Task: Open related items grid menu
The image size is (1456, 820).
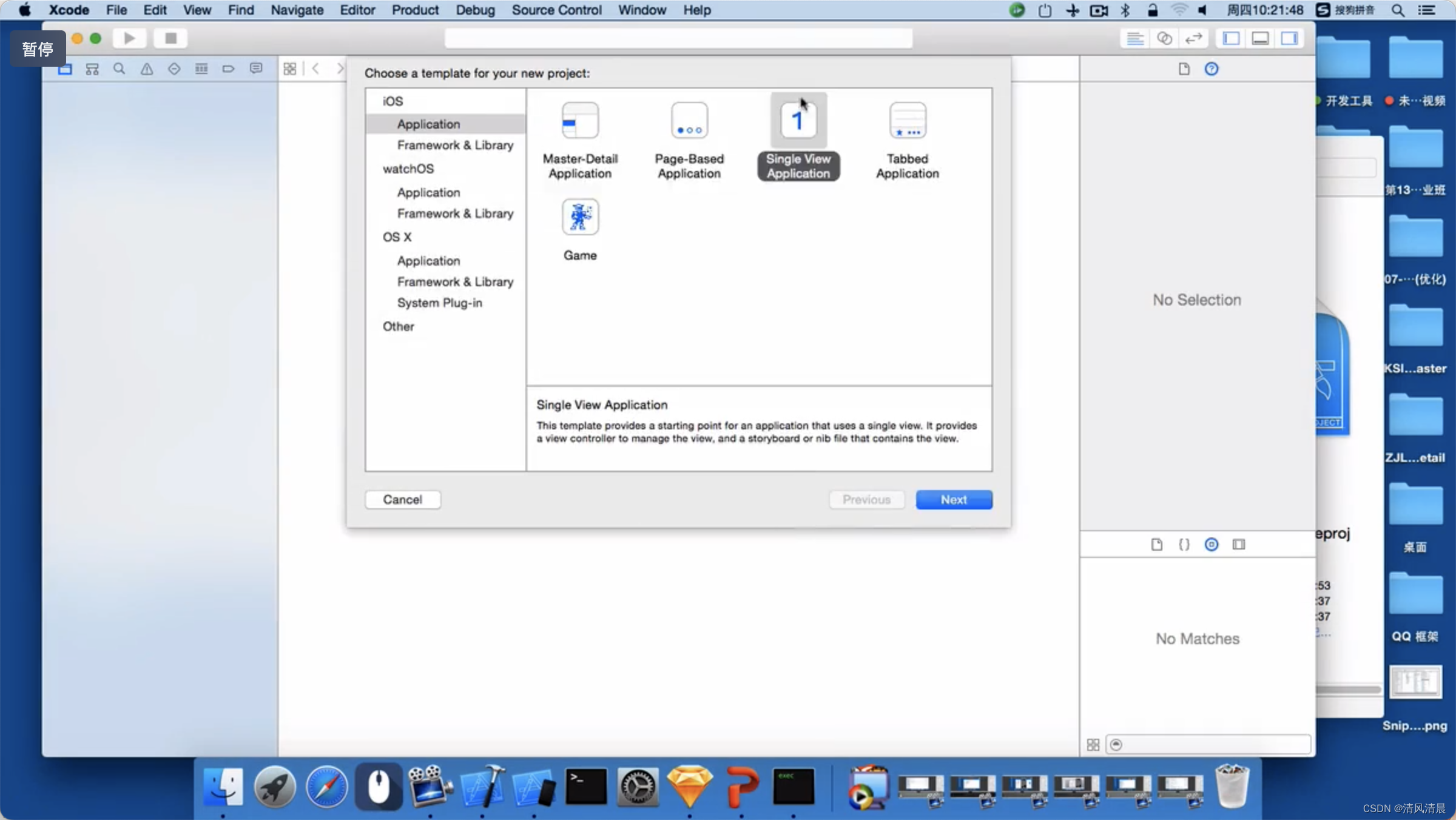Action: 290,69
